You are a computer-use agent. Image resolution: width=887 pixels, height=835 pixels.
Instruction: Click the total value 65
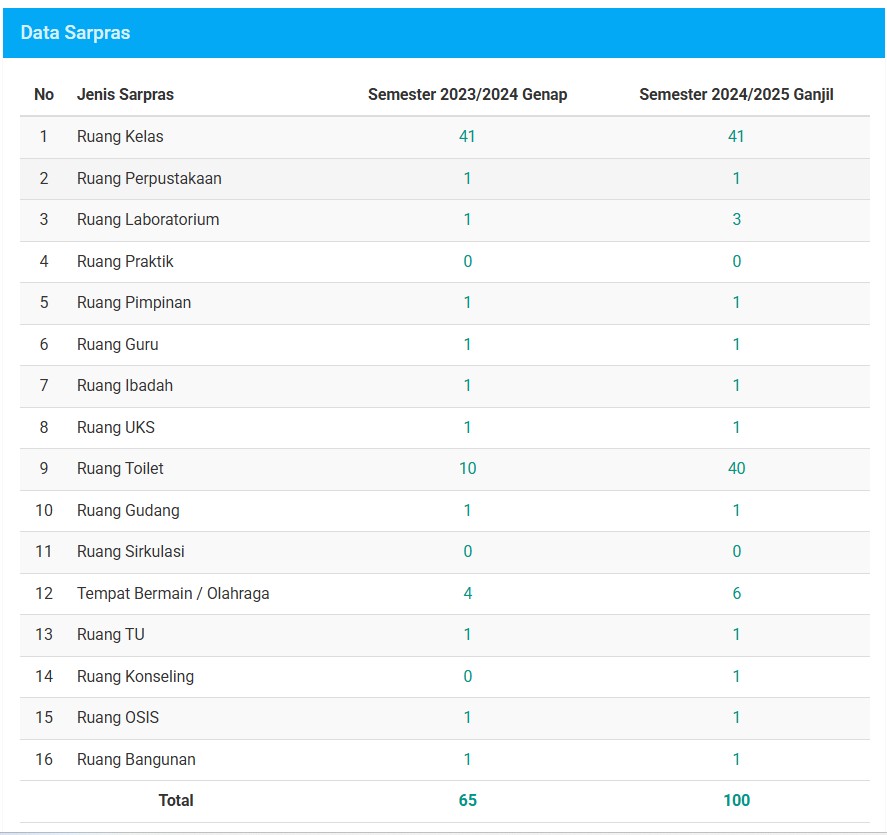click(467, 800)
